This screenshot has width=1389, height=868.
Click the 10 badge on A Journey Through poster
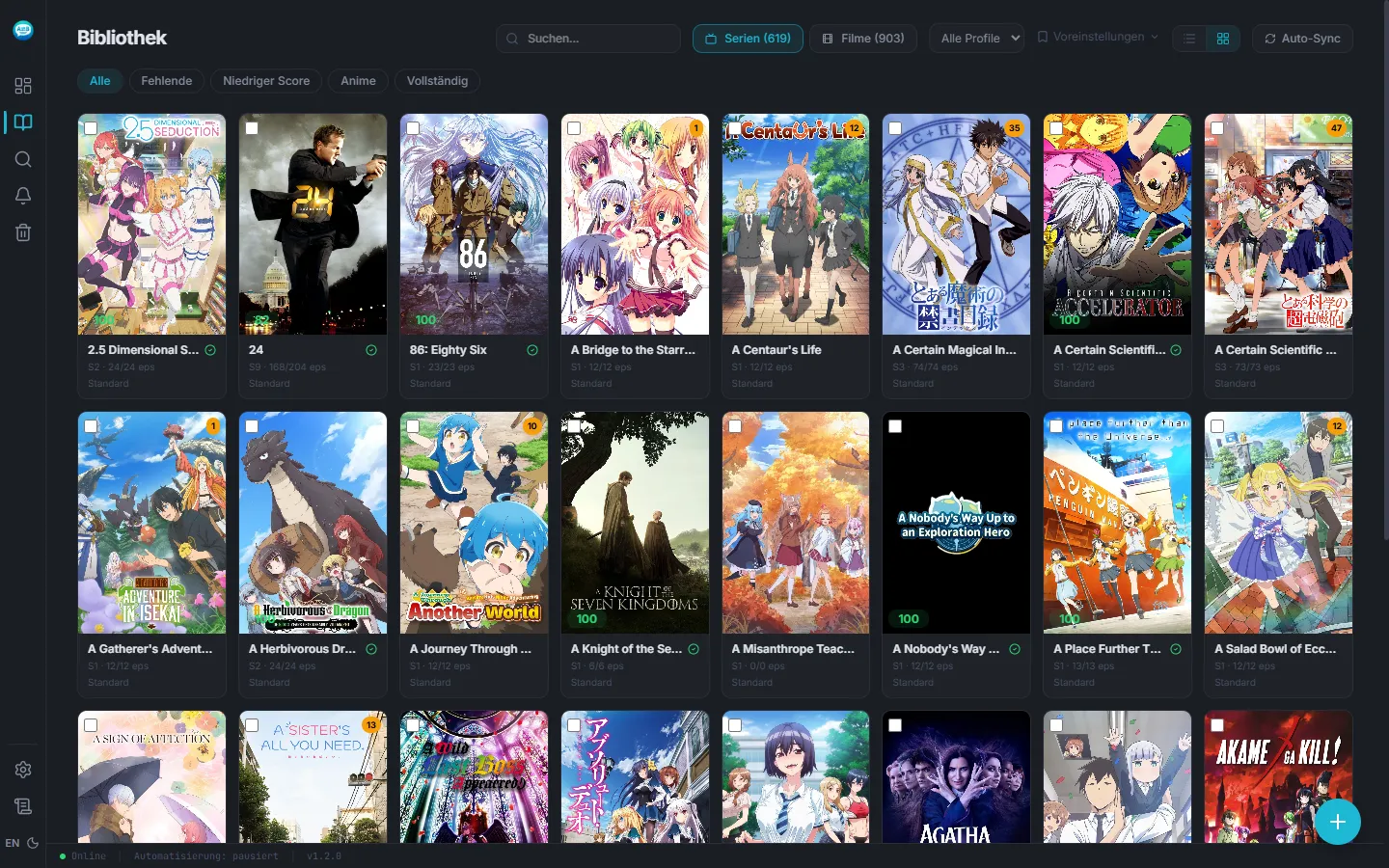coord(531,425)
